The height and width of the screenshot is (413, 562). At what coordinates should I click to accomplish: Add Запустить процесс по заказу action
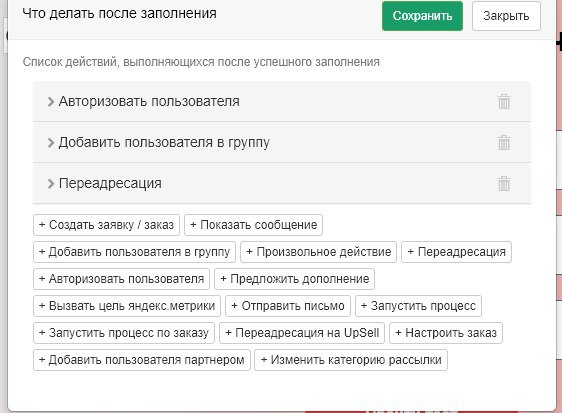pos(124,333)
